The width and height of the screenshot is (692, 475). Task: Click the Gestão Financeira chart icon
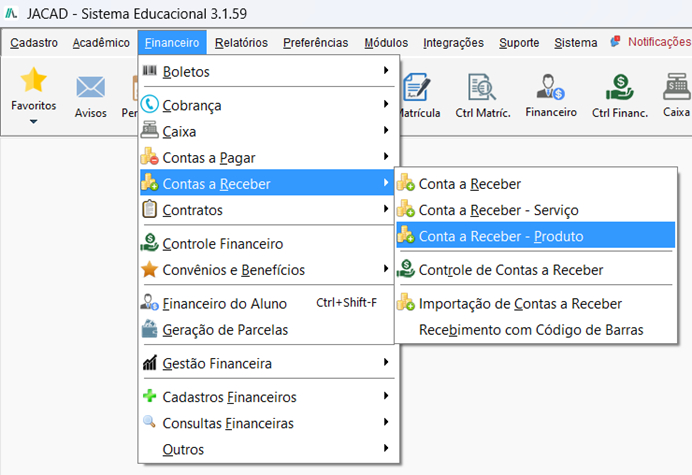pos(150,362)
